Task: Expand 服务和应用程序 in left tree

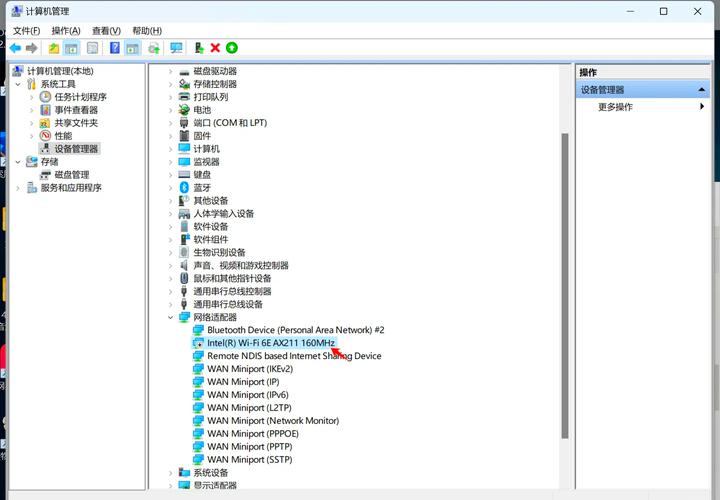Action: [x=18, y=188]
